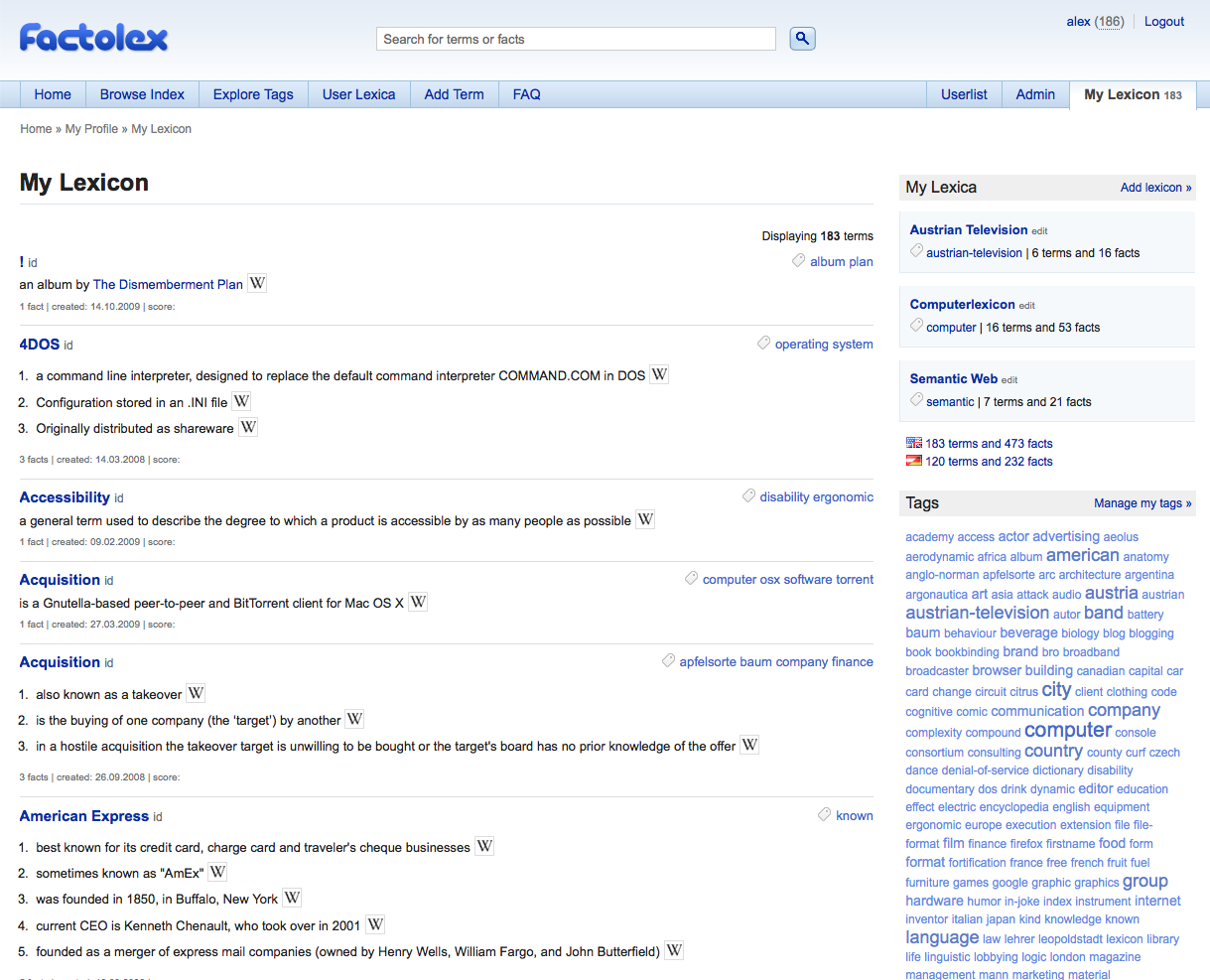This screenshot has height=980, width=1210.
Task: Open the Userlist tab
Action: click(x=964, y=94)
